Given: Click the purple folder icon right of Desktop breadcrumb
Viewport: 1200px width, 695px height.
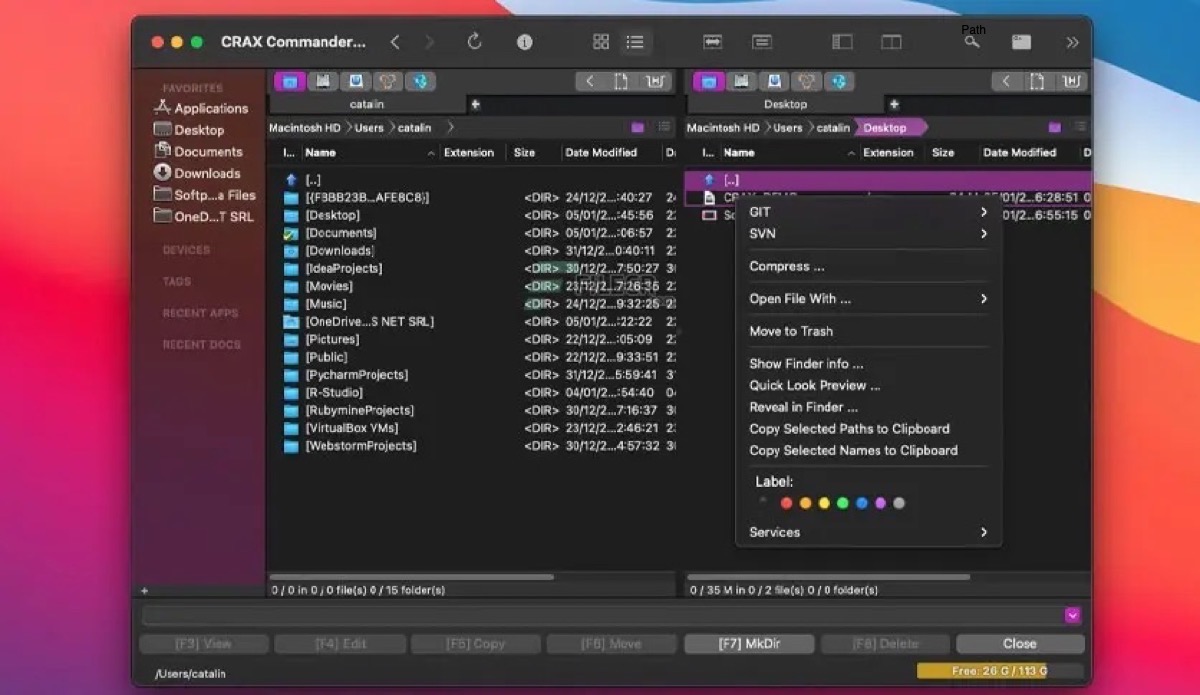Looking at the screenshot, I should coord(1055,127).
